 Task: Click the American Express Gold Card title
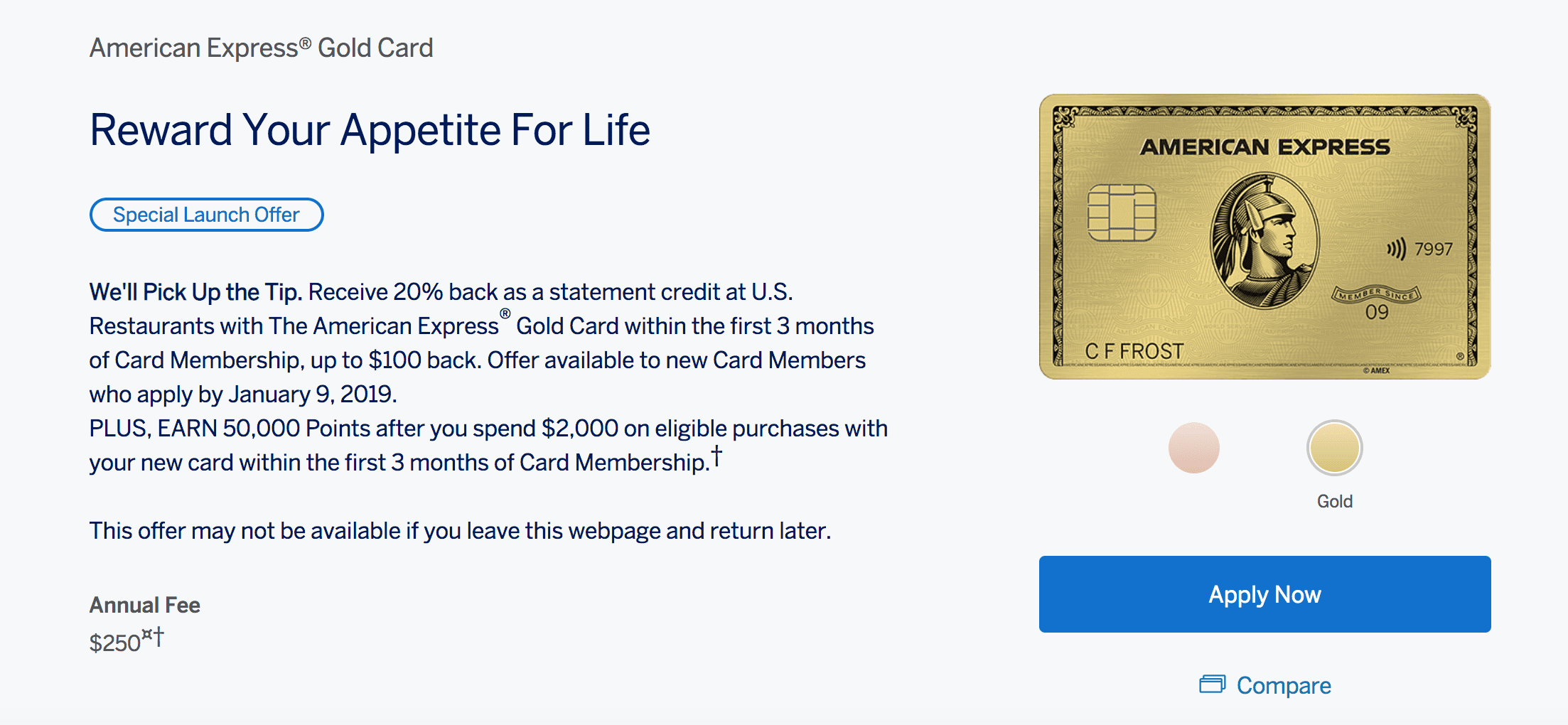pos(261,48)
